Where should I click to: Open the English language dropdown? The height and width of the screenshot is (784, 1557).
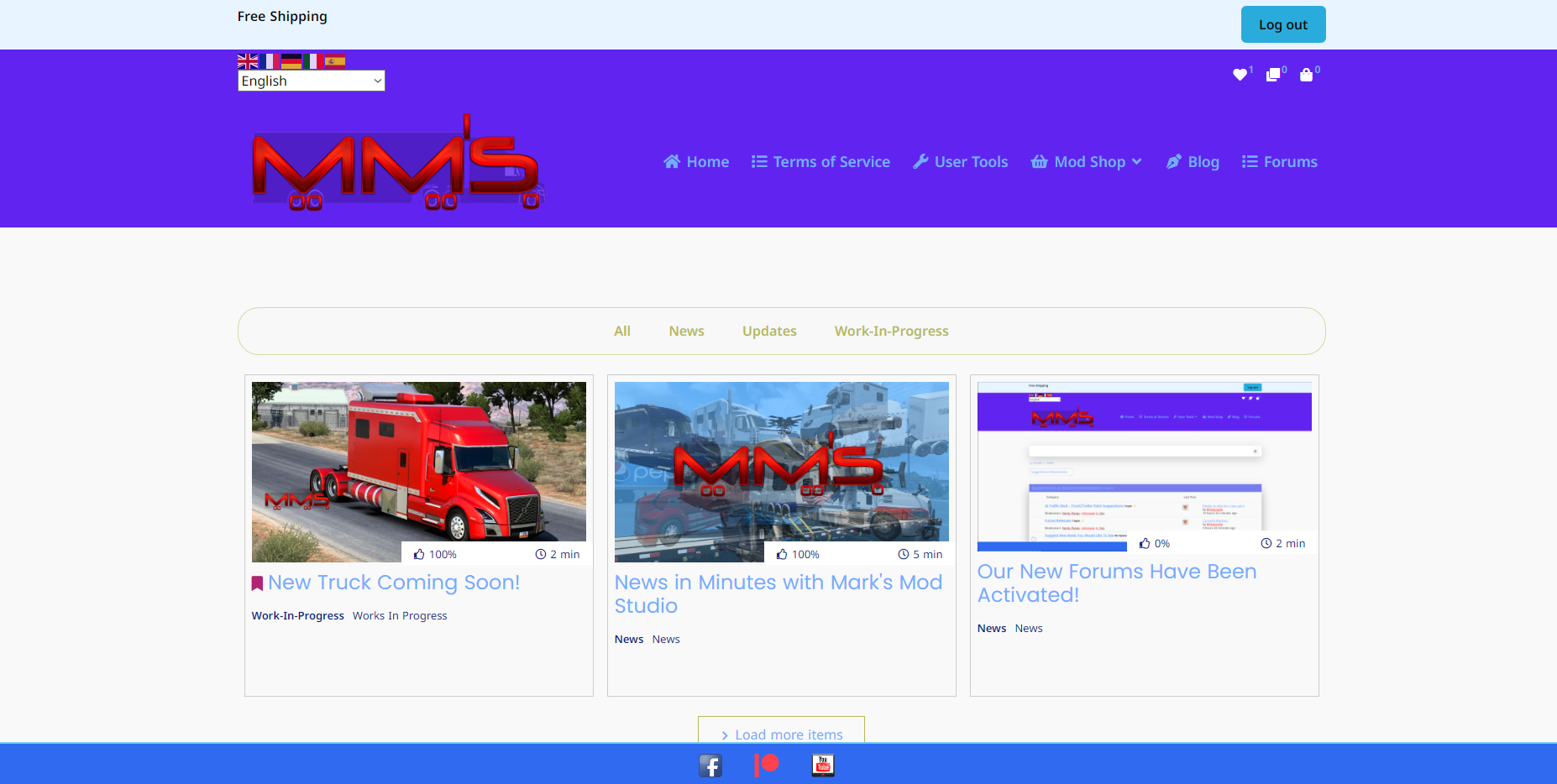pyautogui.click(x=312, y=81)
